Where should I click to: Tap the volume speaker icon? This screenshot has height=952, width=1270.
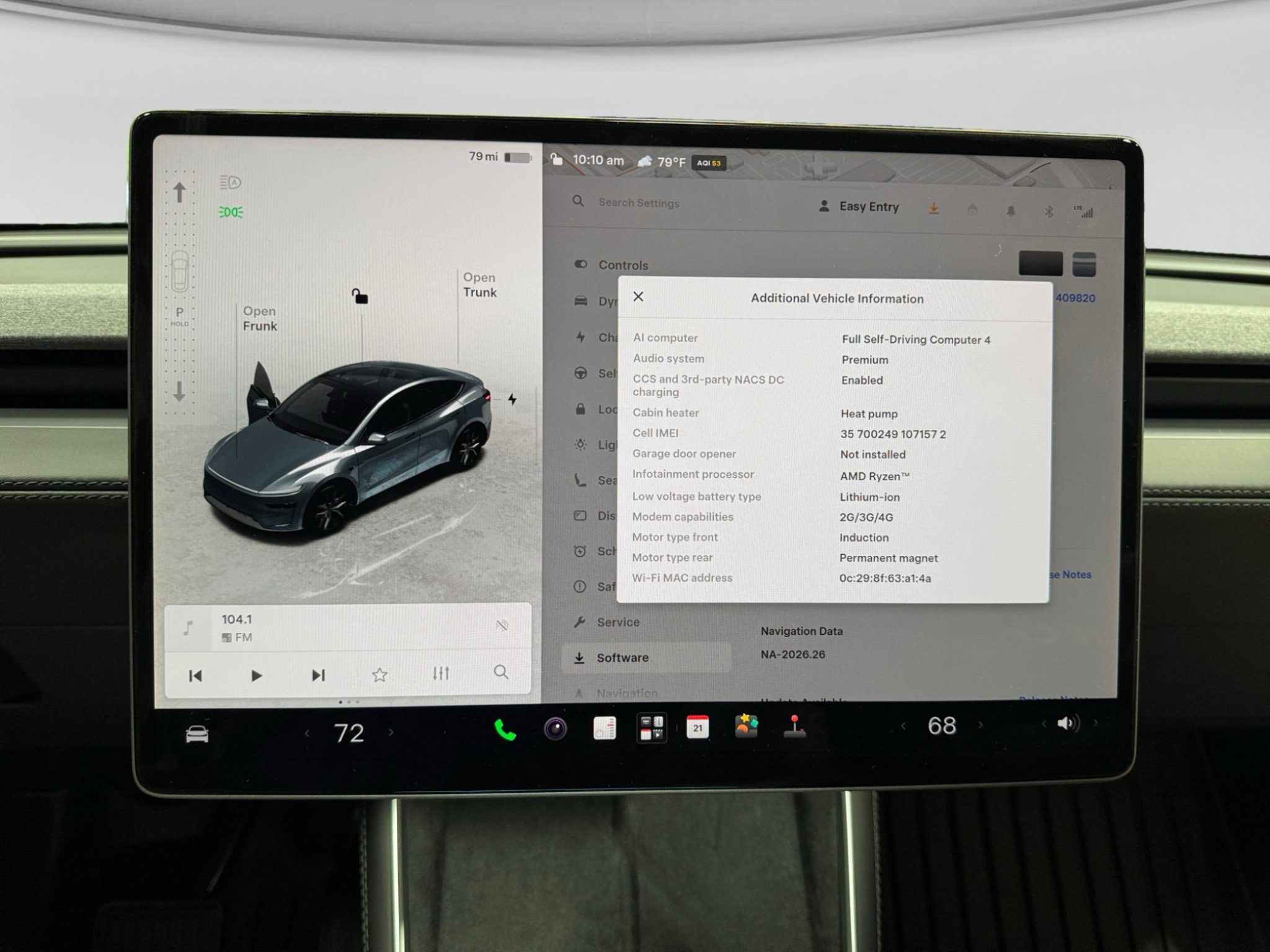coord(1068,723)
